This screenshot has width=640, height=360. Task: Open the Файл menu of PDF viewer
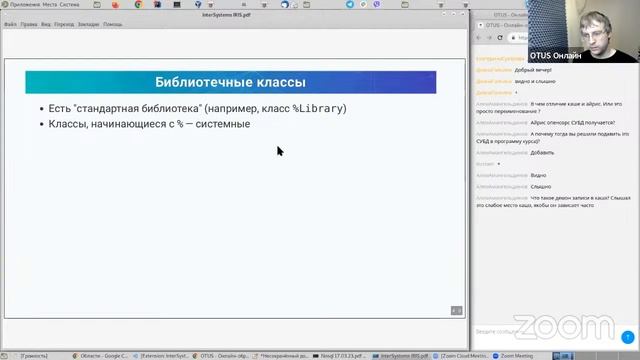click(10, 24)
